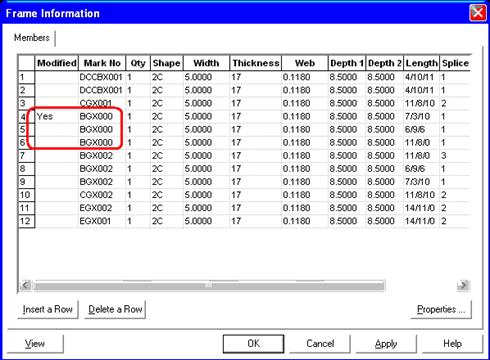
Task: Click length 11/8/10 in row 3
Action: pos(422,103)
